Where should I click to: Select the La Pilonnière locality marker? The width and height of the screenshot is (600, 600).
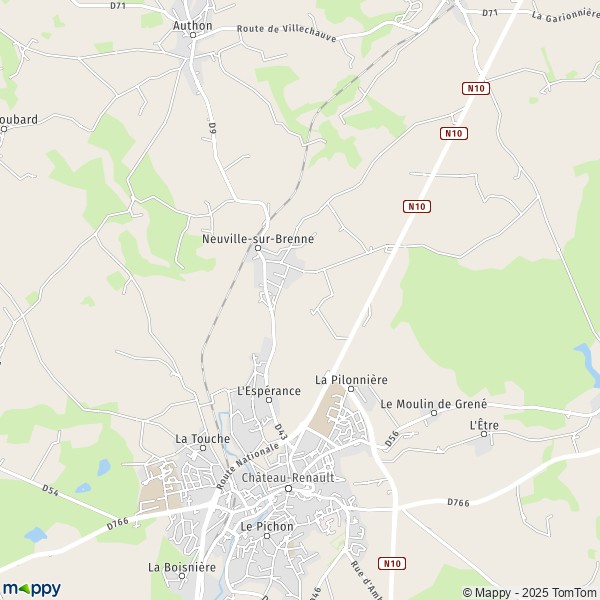(x=351, y=389)
